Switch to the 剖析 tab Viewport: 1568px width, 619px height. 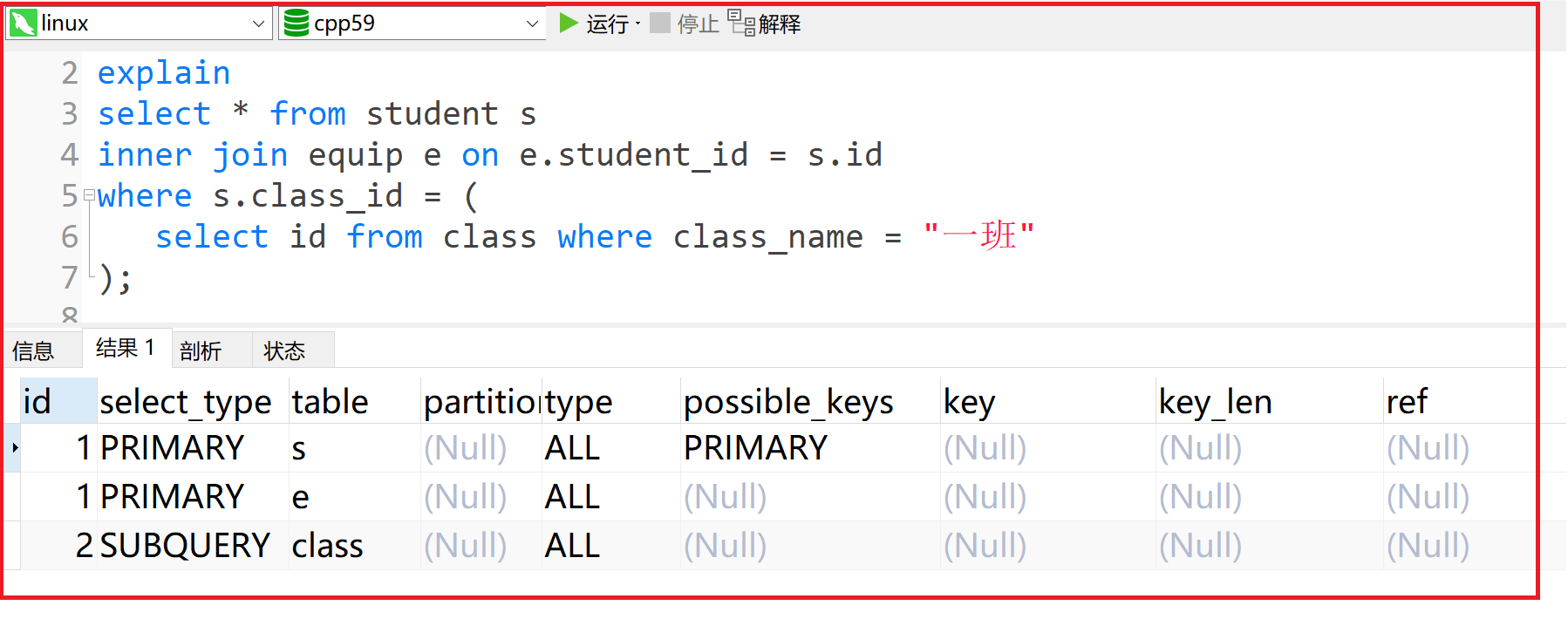click(x=201, y=350)
